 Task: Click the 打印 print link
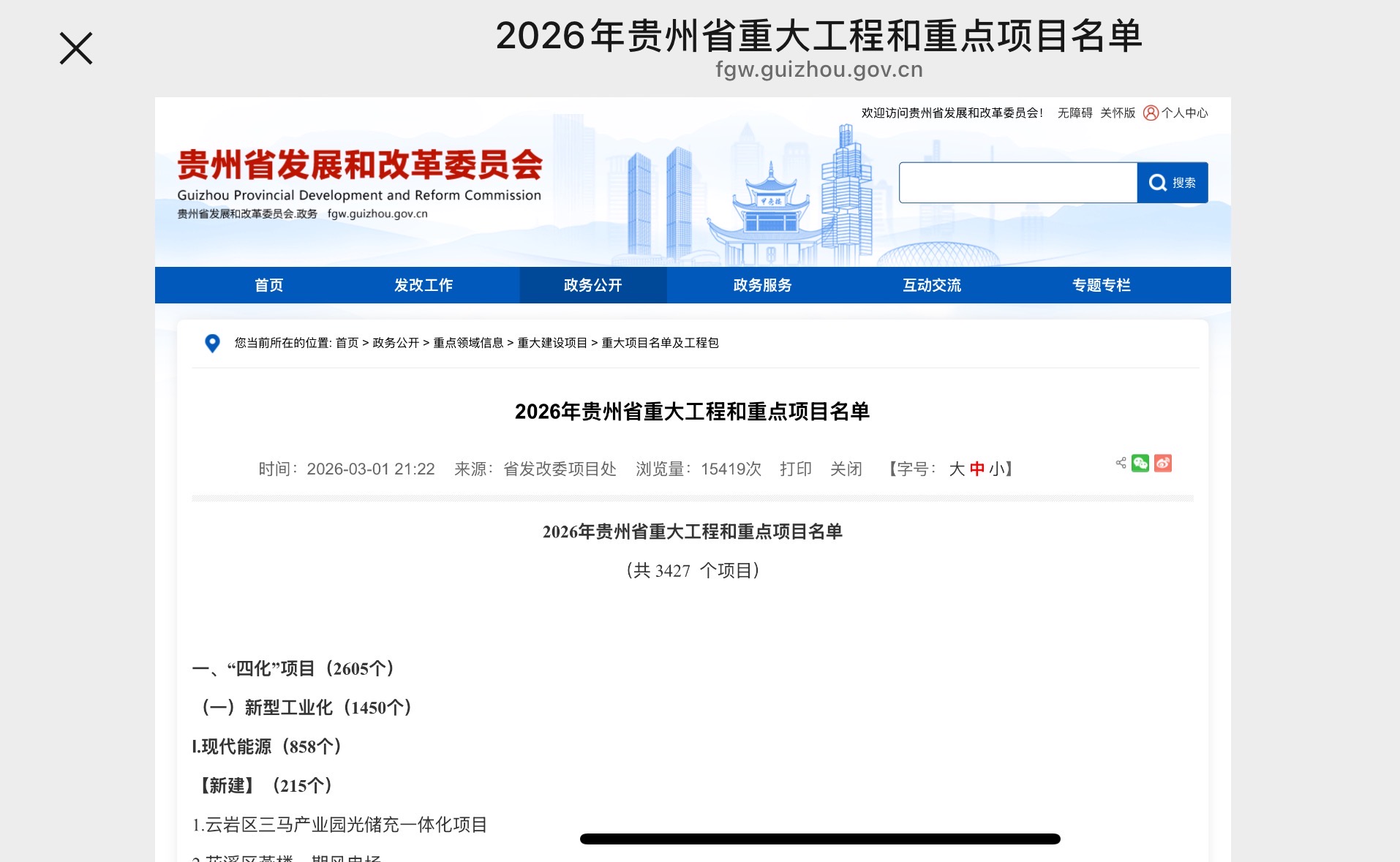[x=795, y=469]
